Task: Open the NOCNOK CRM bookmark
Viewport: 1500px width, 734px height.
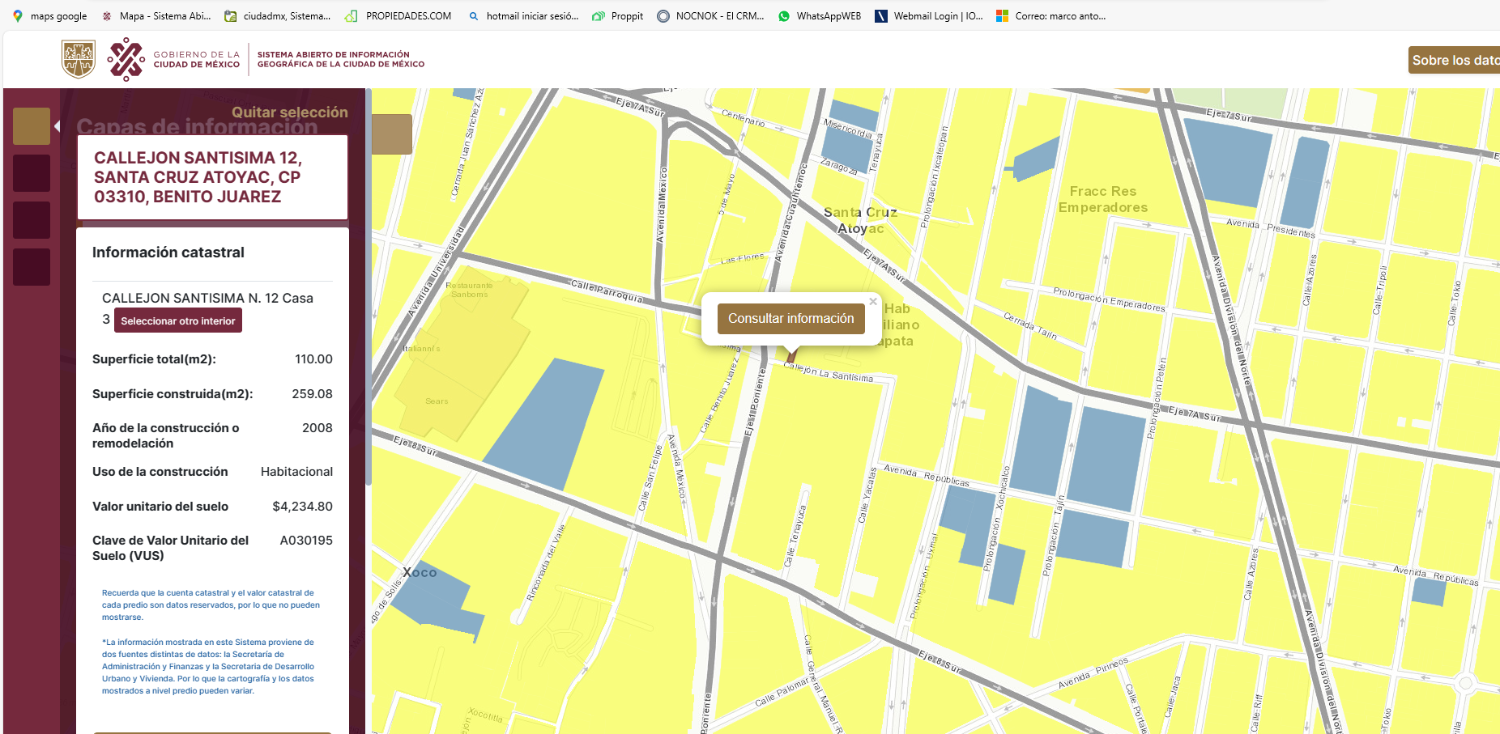Action: pyautogui.click(x=711, y=16)
